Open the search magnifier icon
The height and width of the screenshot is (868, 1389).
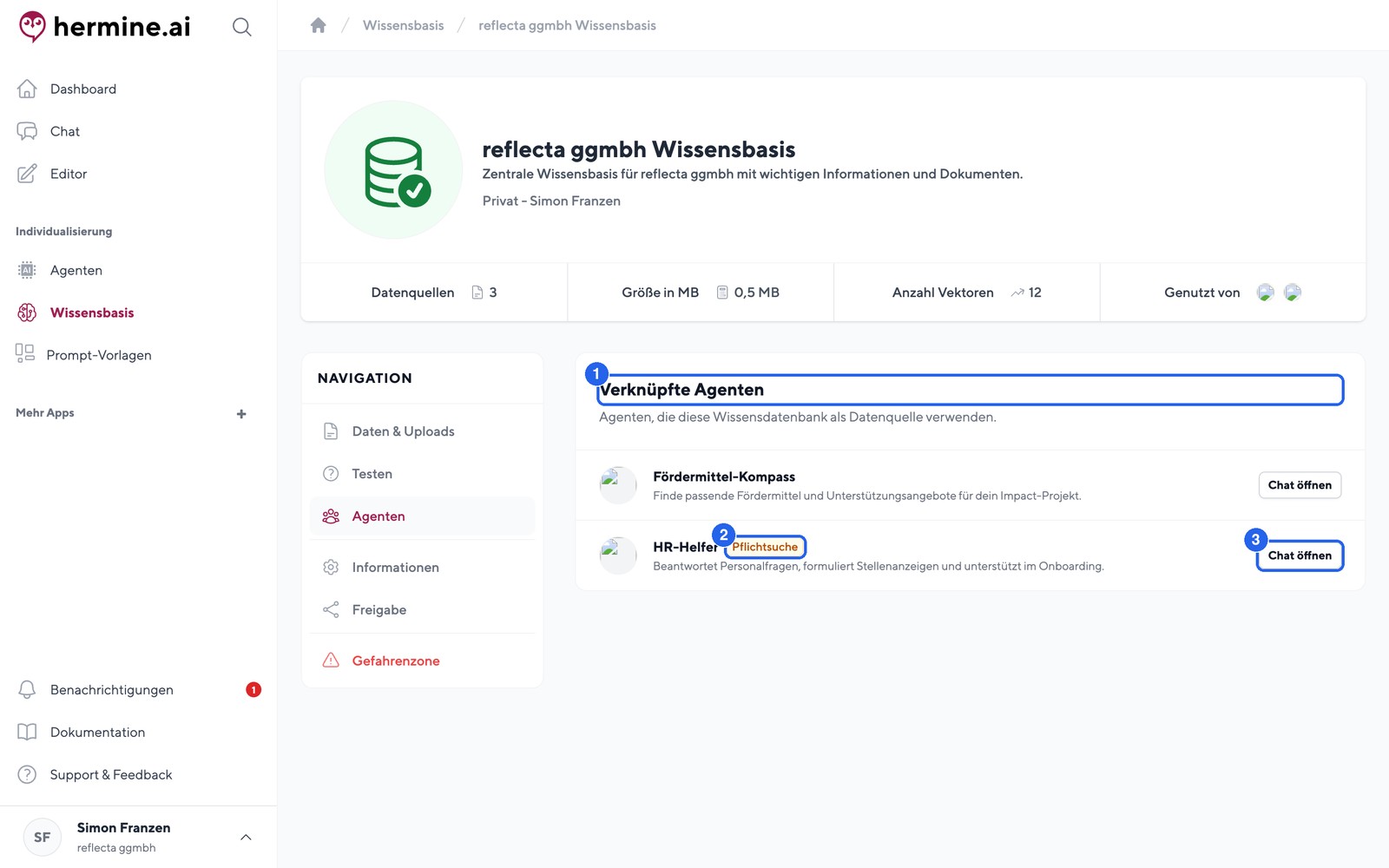tap(242, 27)
